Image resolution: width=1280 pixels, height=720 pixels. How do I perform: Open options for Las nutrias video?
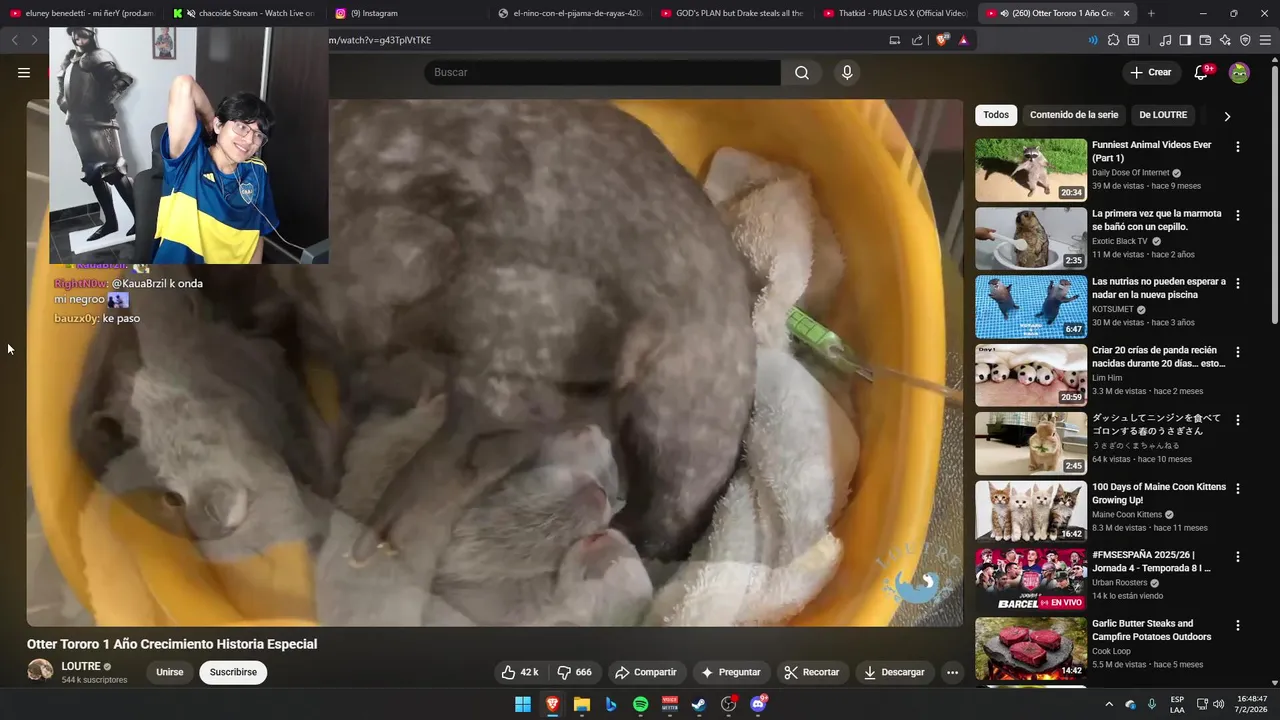tap(1238, 284)
